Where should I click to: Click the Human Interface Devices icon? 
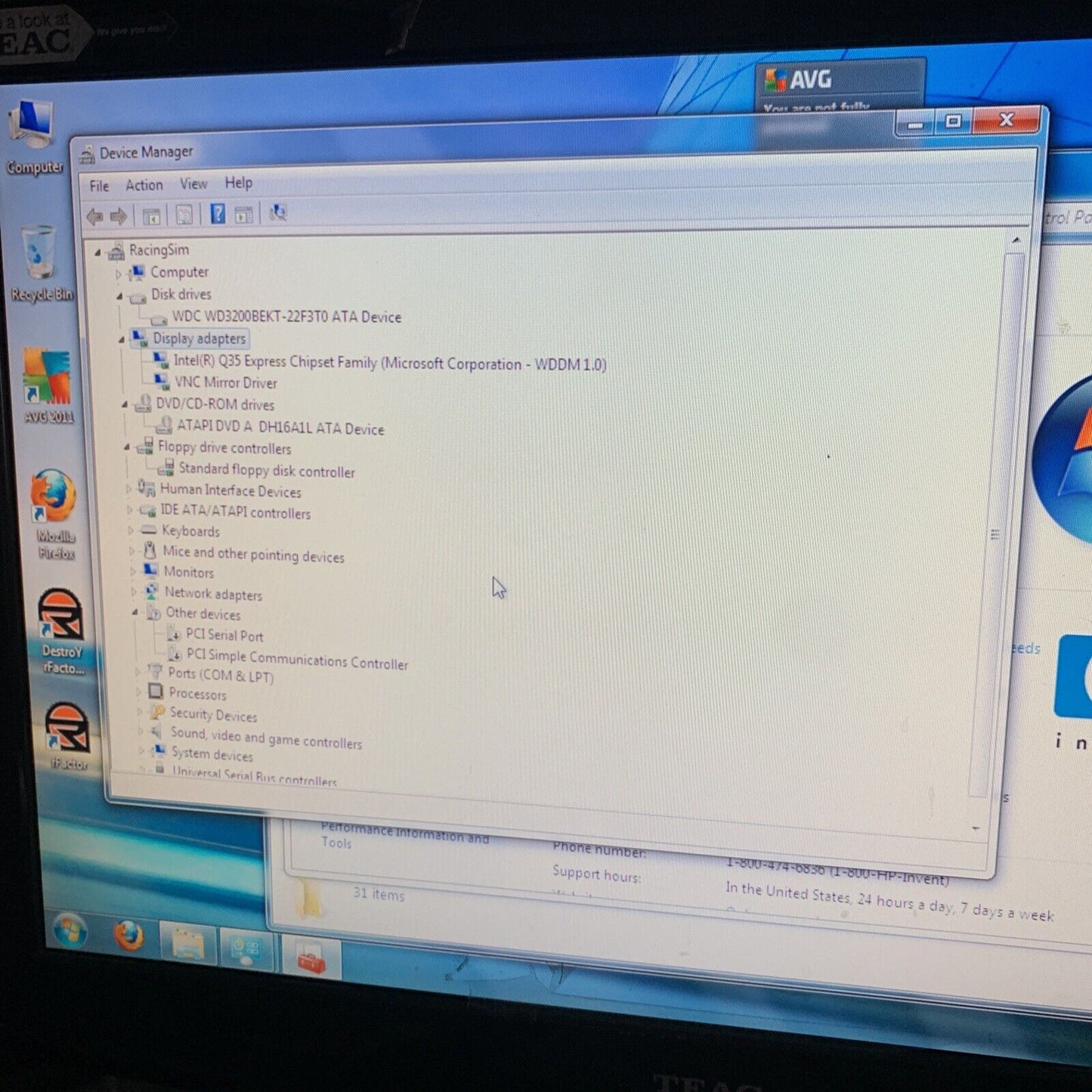[146, 488]
